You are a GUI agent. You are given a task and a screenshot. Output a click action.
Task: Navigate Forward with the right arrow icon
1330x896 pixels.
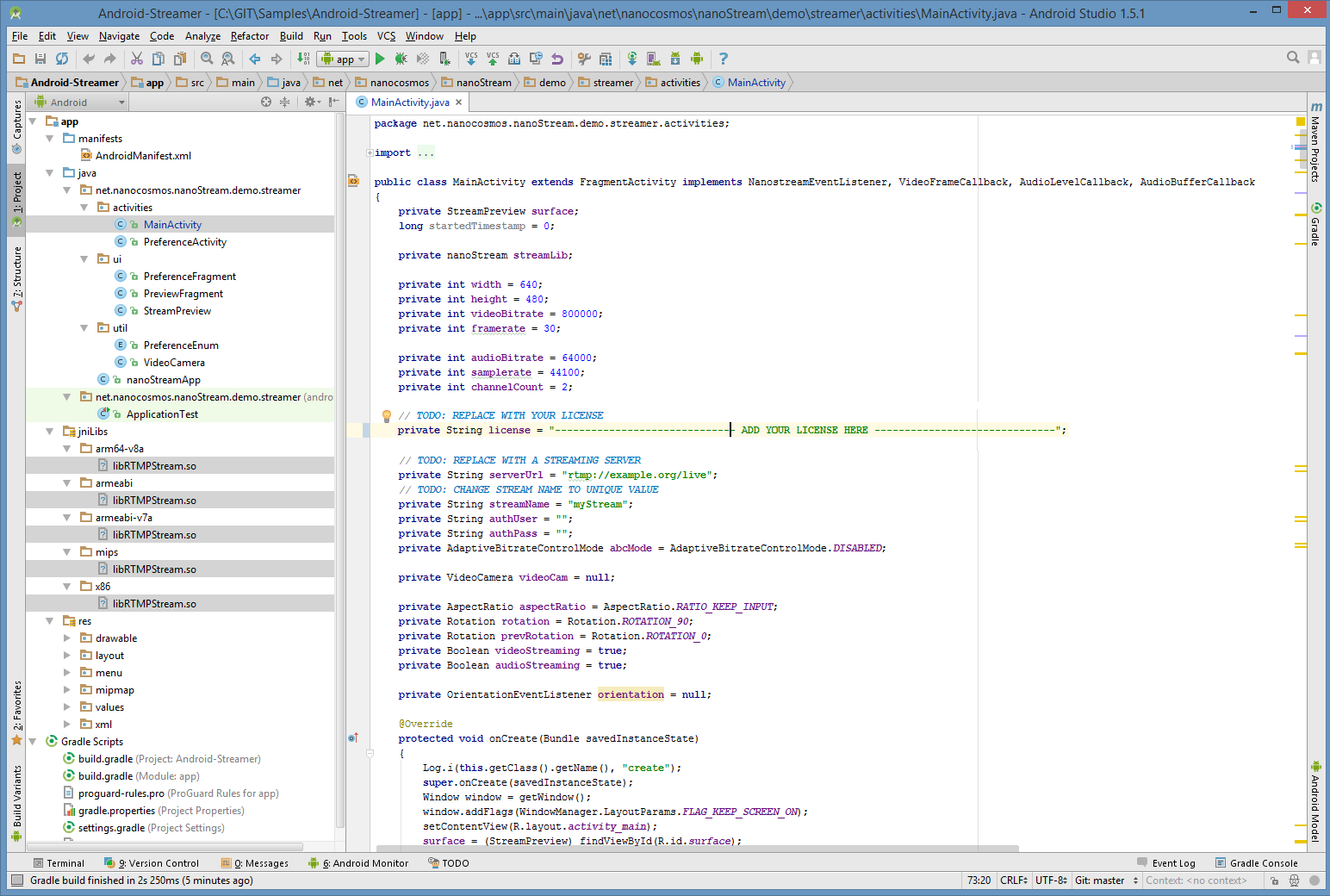click(277, 59)
